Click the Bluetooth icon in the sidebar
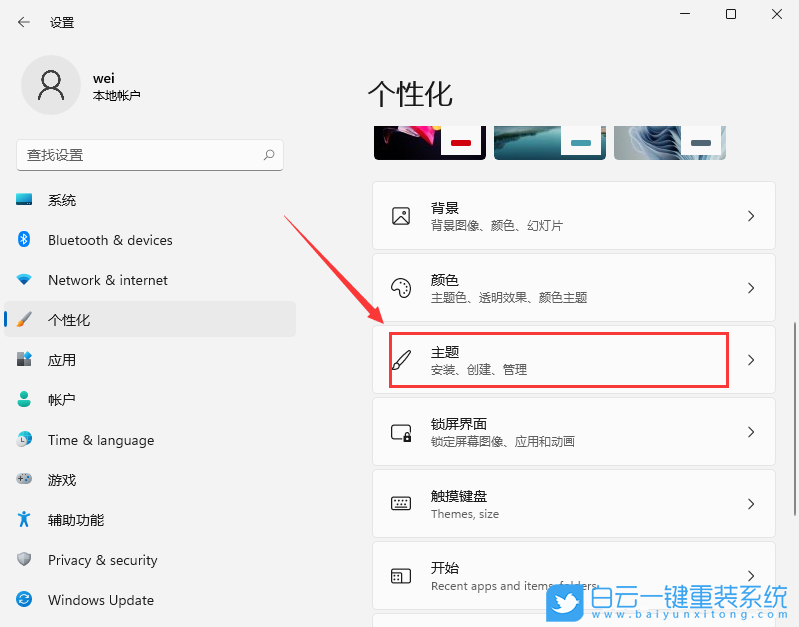Screen dimensions: 799x627 24,239
